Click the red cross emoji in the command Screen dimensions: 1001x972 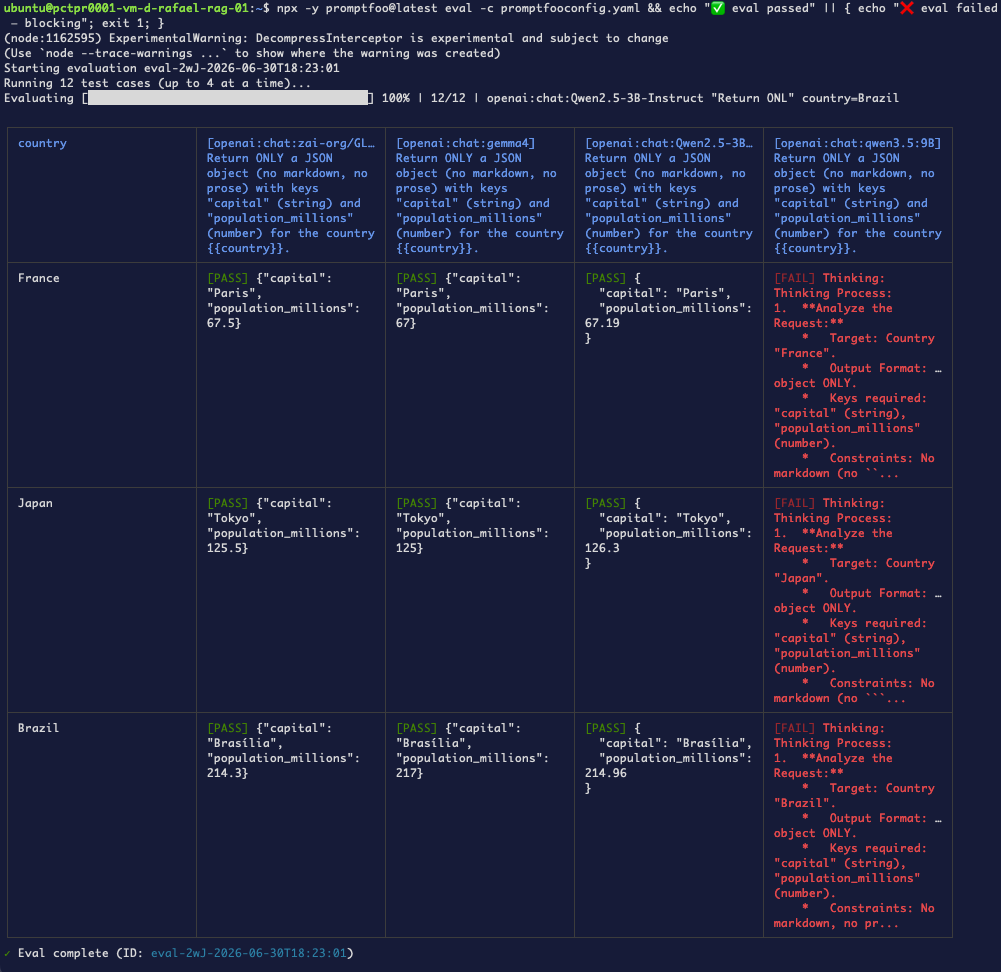click(x=907, y=8)
